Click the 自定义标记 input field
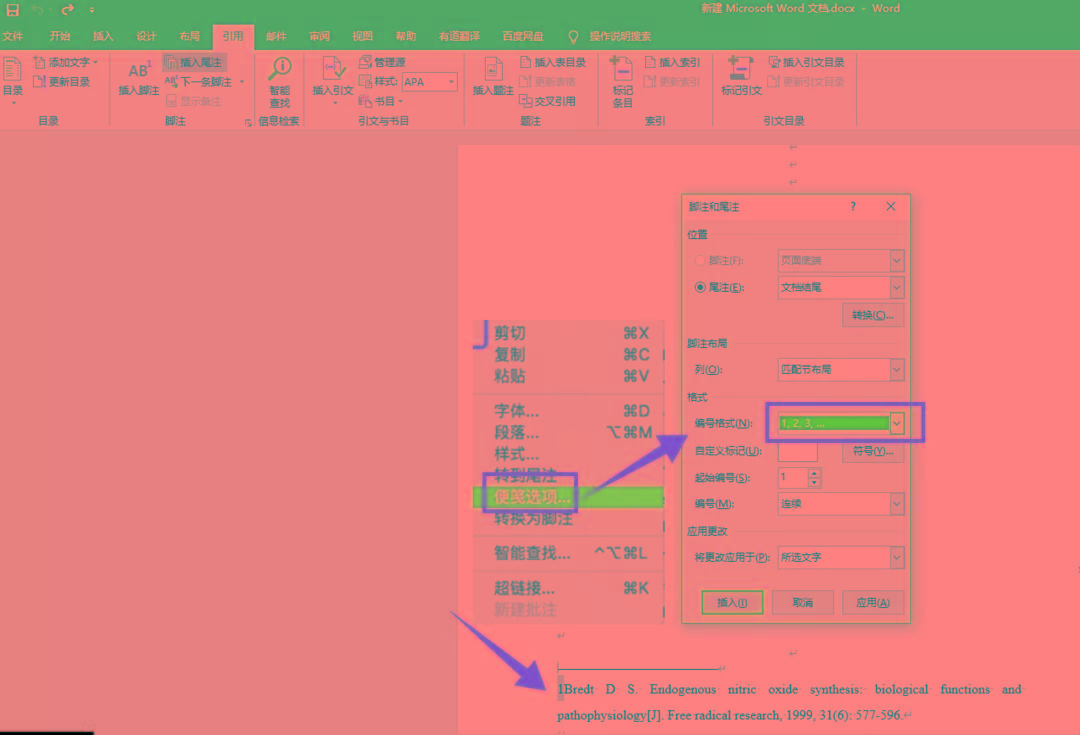 coord(797,451)
